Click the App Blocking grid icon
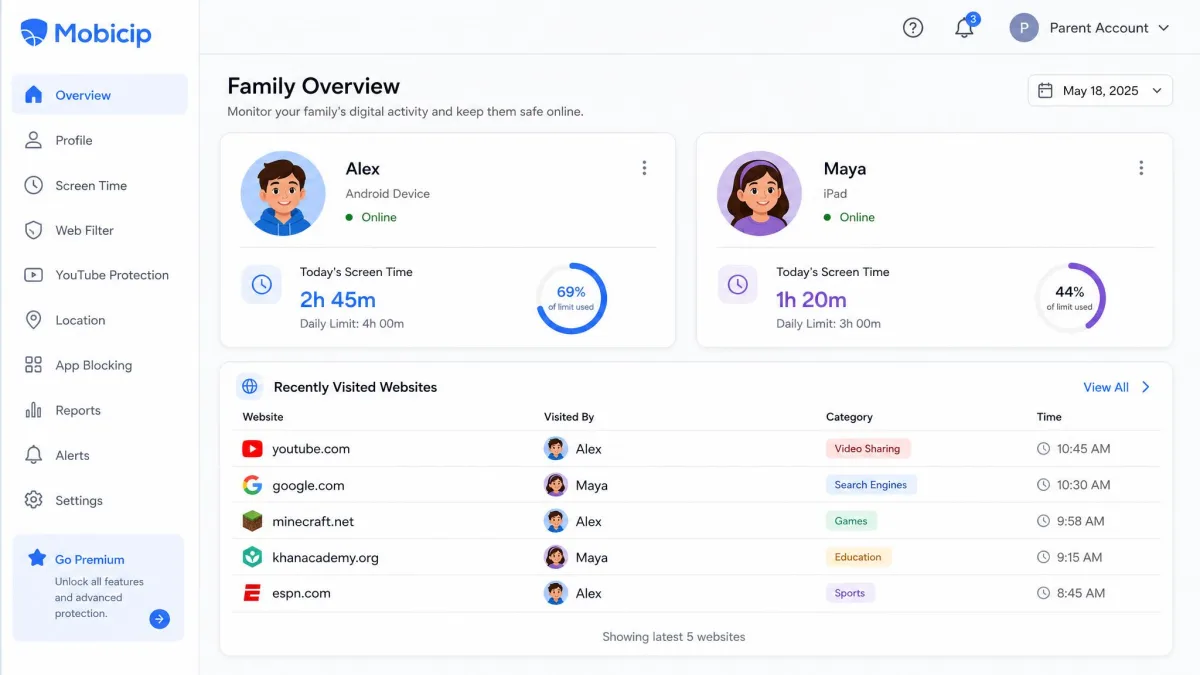The height and width of the screenshot is (675, 1200). pos(33,365)
